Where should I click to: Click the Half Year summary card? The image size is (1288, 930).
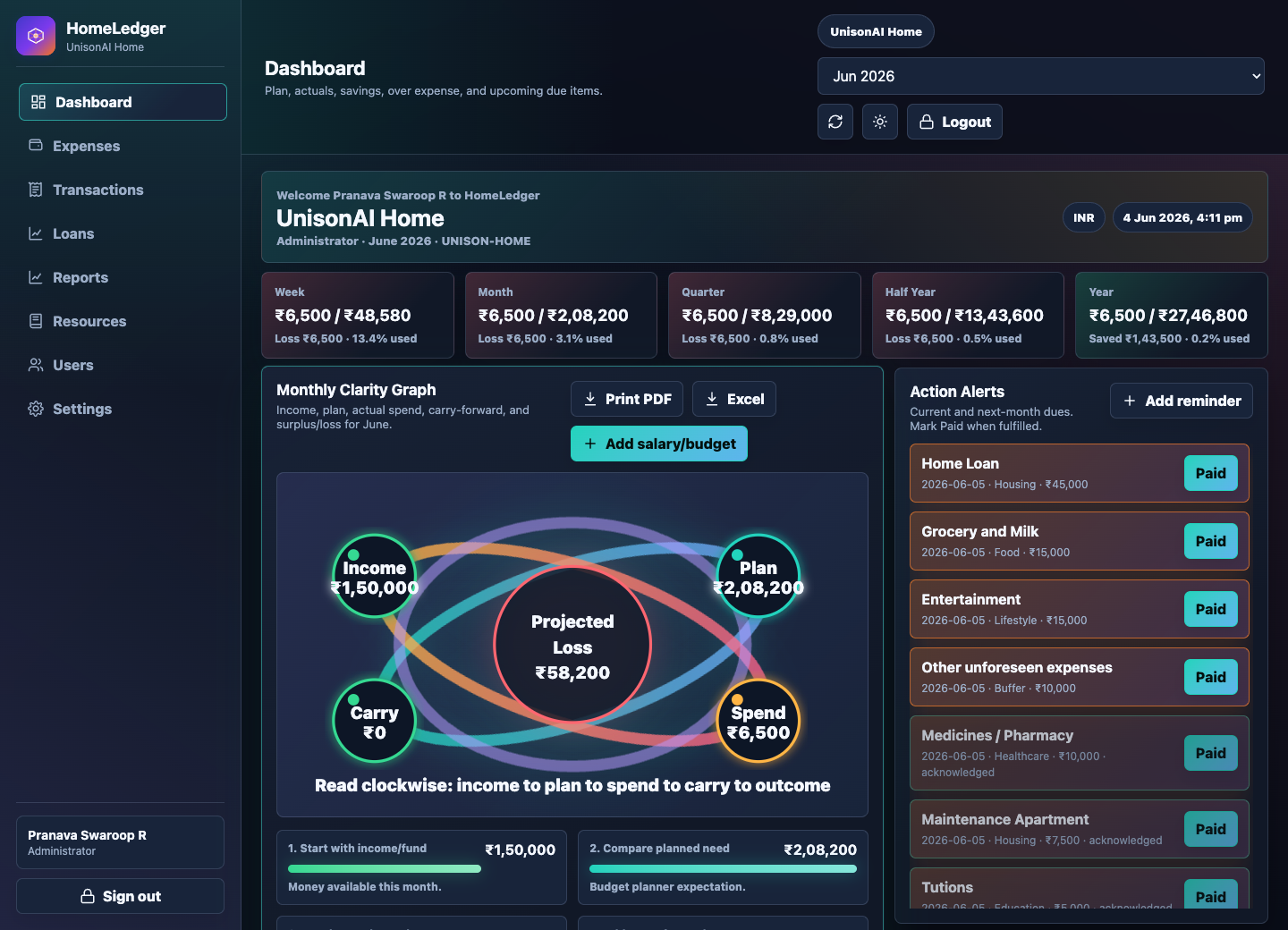point(968,315)
